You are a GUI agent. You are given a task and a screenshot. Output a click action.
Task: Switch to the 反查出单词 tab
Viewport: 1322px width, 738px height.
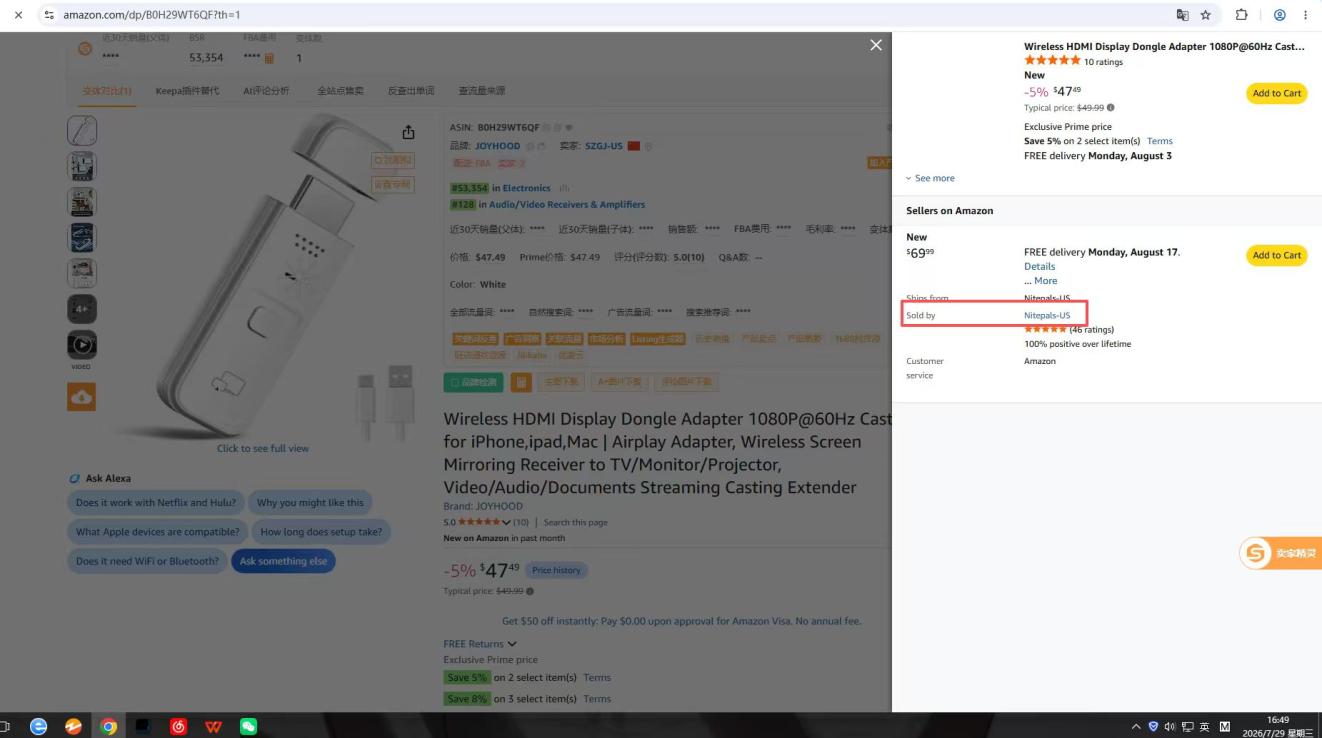coord(411,91)
